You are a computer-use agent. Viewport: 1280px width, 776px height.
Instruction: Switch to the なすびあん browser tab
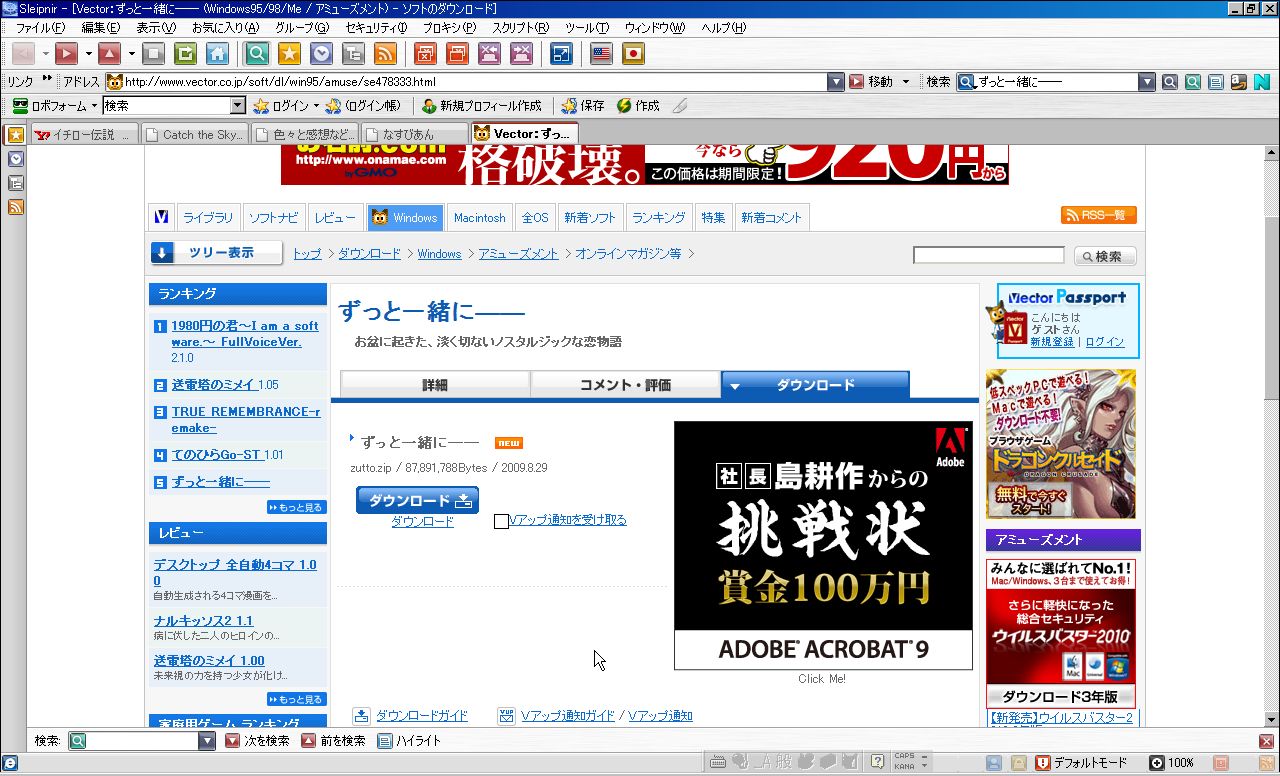tap(415, 134)
